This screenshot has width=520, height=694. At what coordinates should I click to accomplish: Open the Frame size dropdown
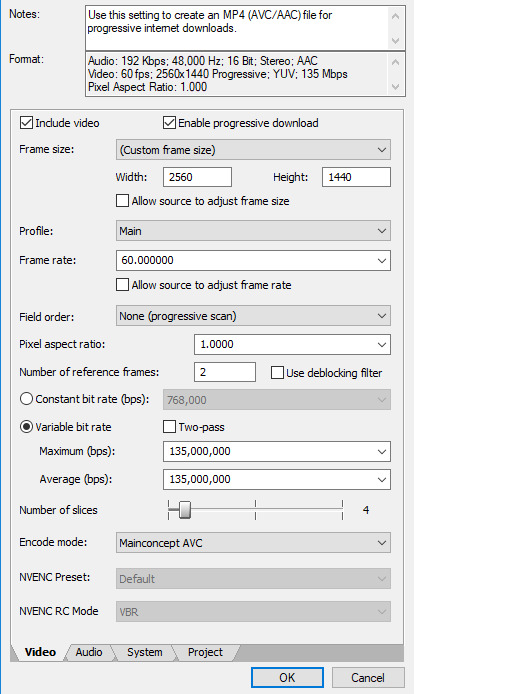pyautogui.click(x=253, y=150)
